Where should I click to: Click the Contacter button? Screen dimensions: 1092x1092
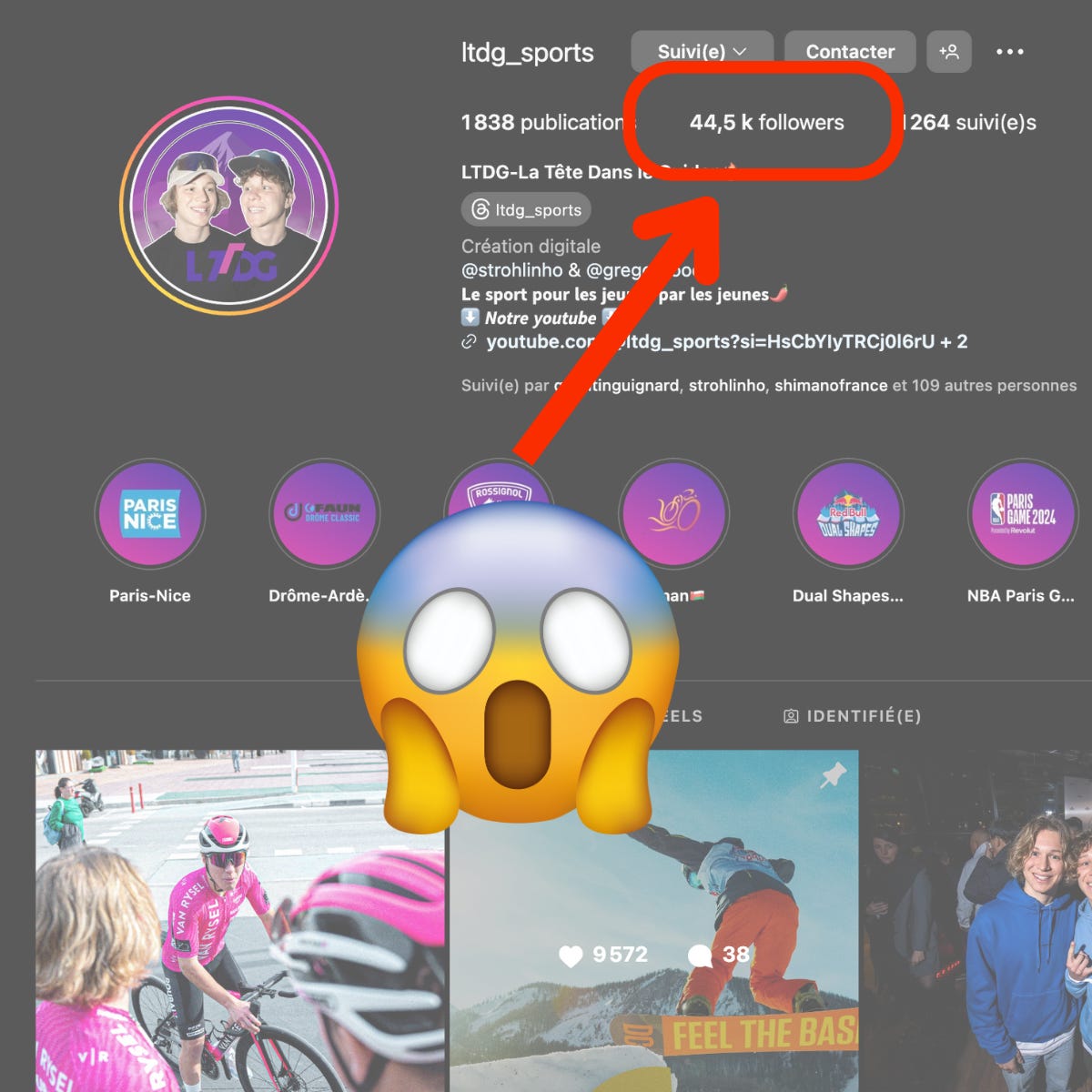[850, 52]
